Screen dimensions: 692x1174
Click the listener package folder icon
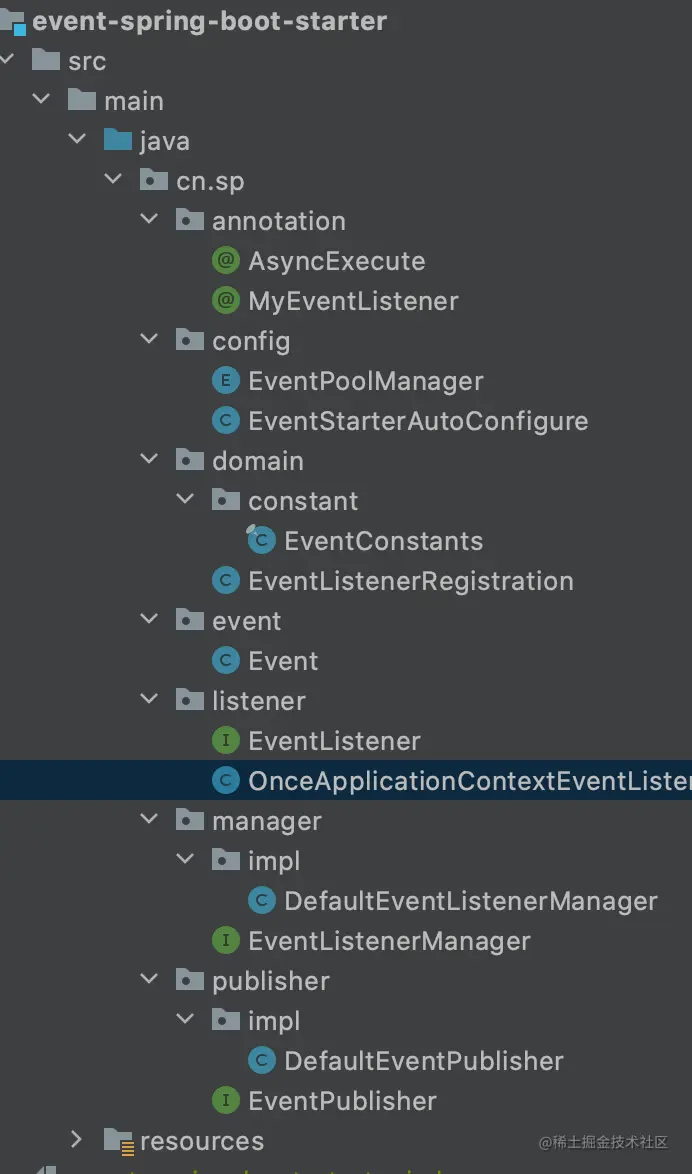click(x=189, y=701)
